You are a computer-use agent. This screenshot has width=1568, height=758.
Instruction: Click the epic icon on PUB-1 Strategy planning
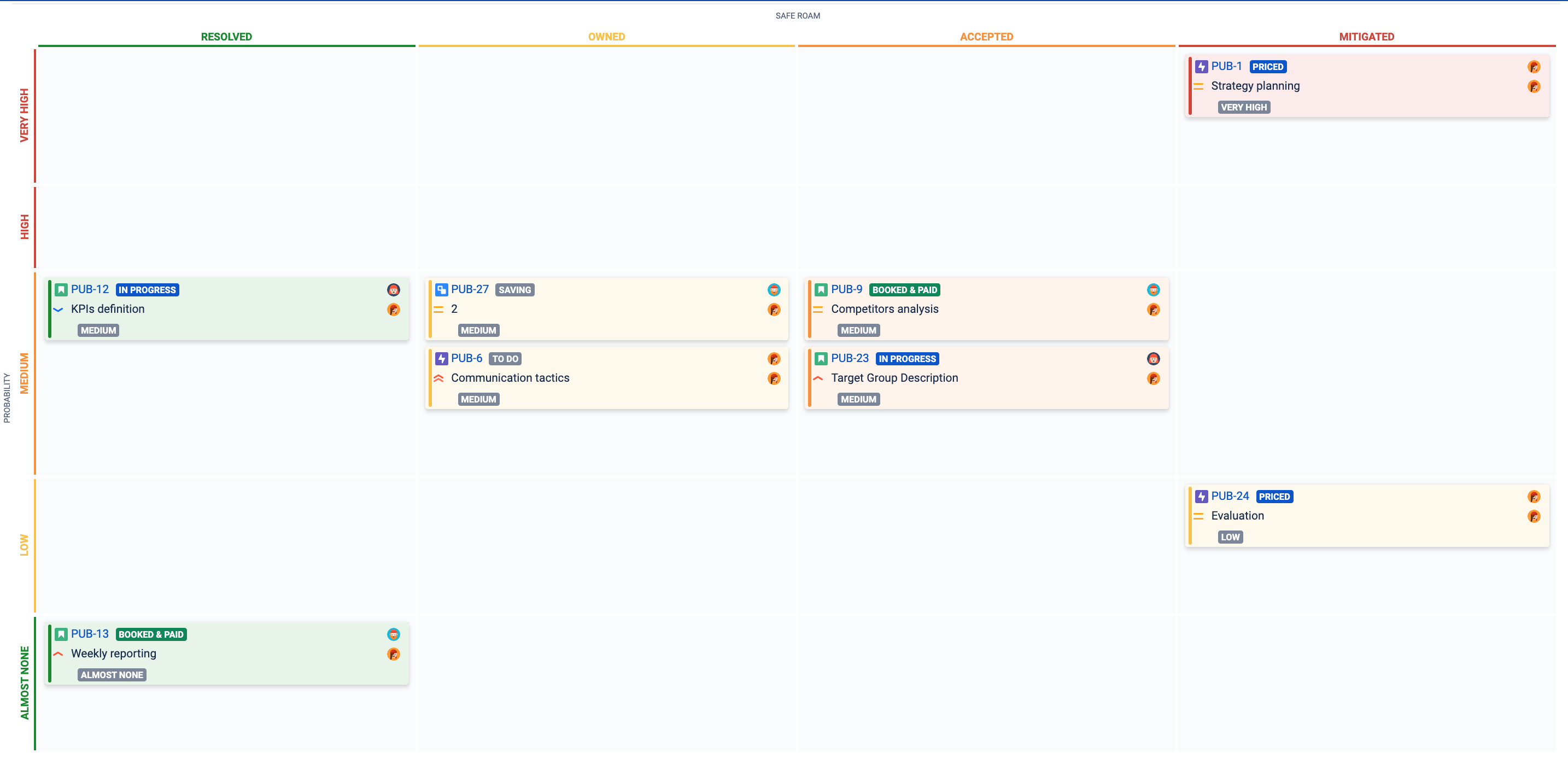[1201, 67]
